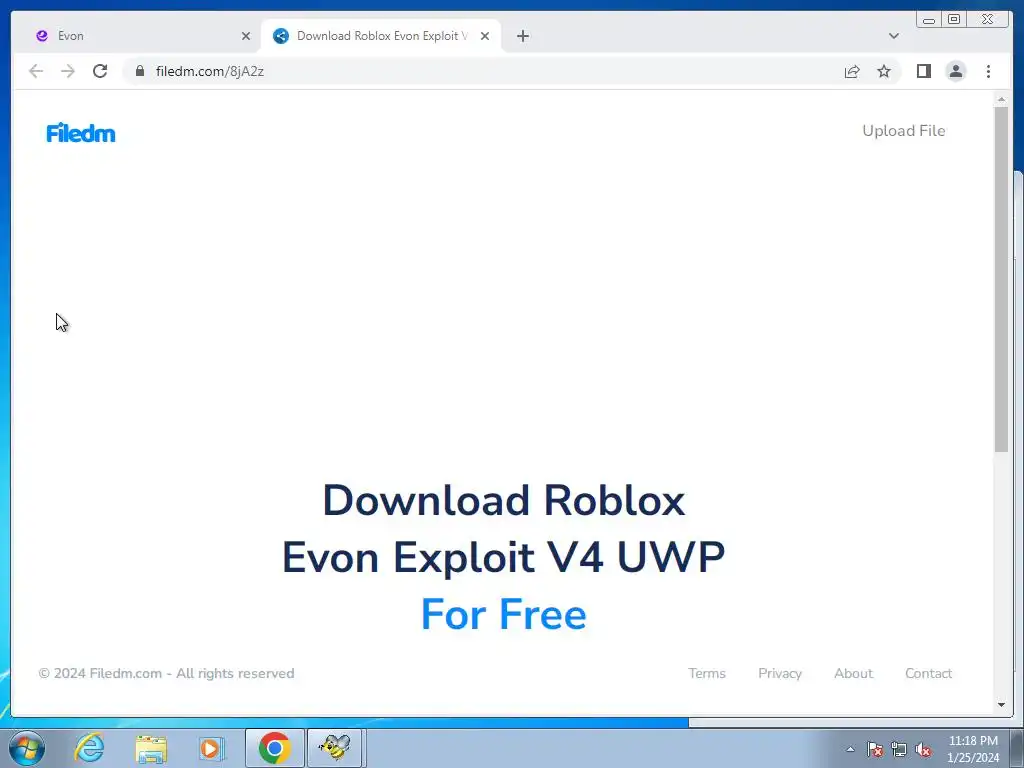Open the Terms footer link

coord(707,673)
